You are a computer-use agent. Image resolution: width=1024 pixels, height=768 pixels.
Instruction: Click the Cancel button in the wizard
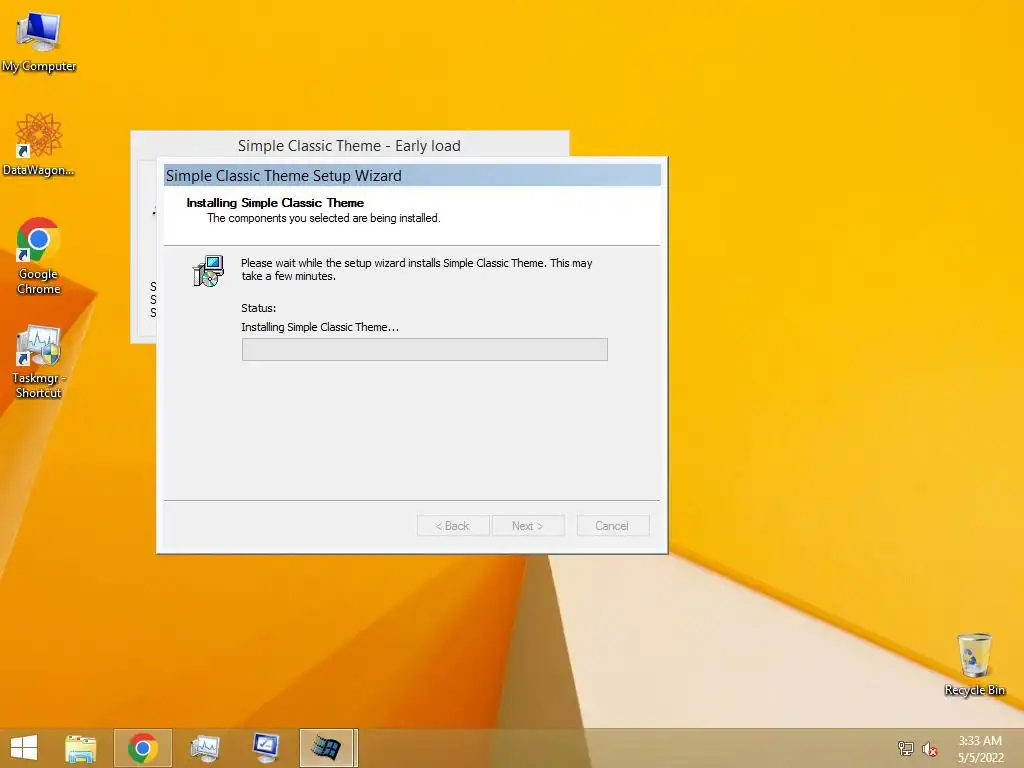click(613, 526)
